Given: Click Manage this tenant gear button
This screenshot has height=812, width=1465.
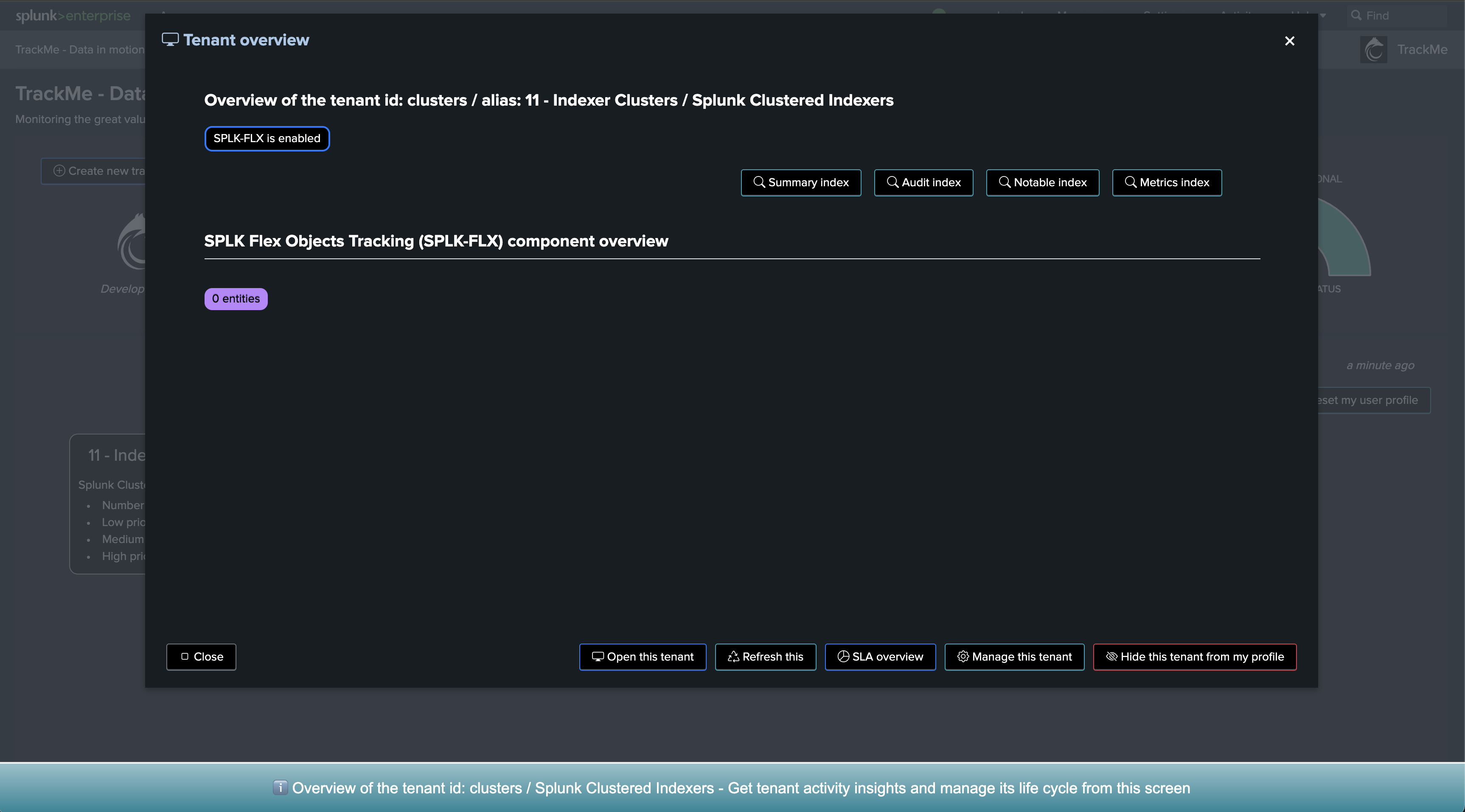Looking at the screenshot, I should [1014, 657].
